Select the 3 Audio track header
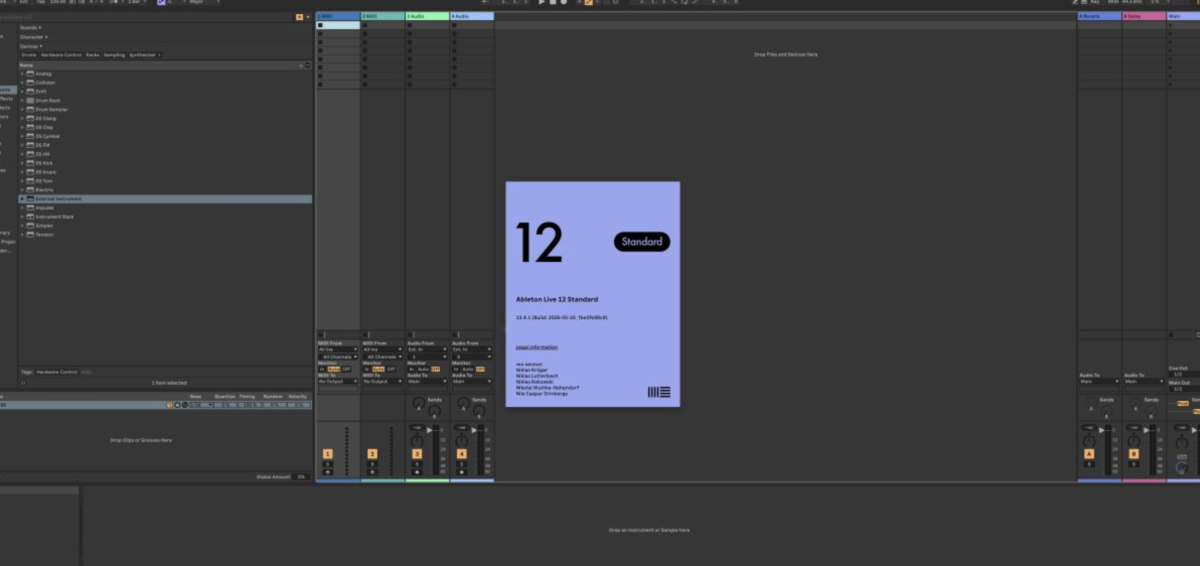Image resolution: width=1200 pixels, height=566 pixels. click(x=428, y=17)
